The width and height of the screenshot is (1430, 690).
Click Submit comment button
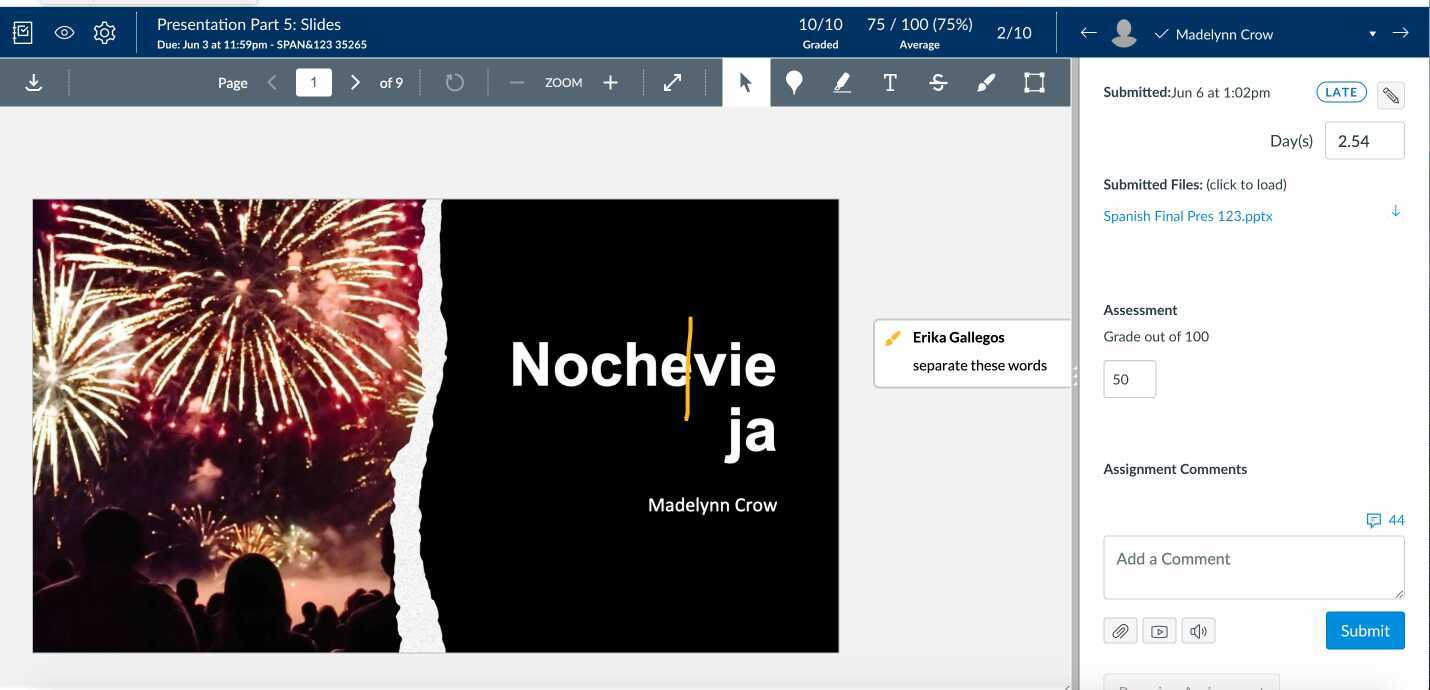1364,630
